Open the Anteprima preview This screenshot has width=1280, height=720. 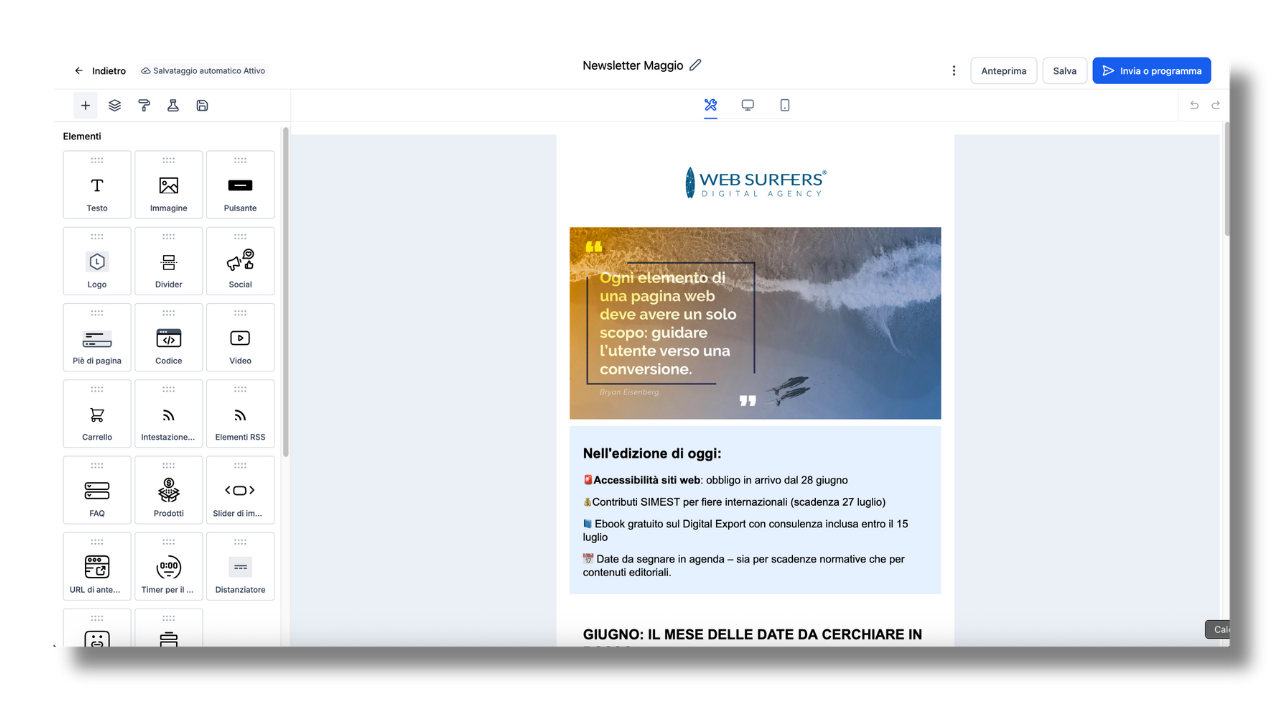coord(1003,71)
